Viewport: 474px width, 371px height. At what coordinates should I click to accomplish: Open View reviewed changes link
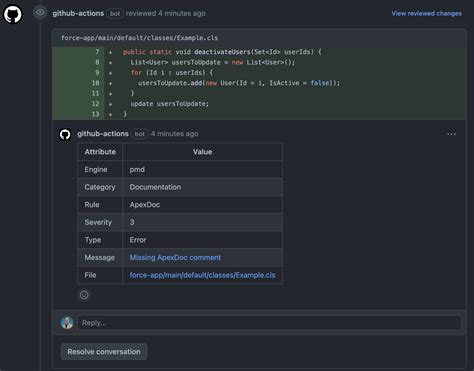point(426,13)
